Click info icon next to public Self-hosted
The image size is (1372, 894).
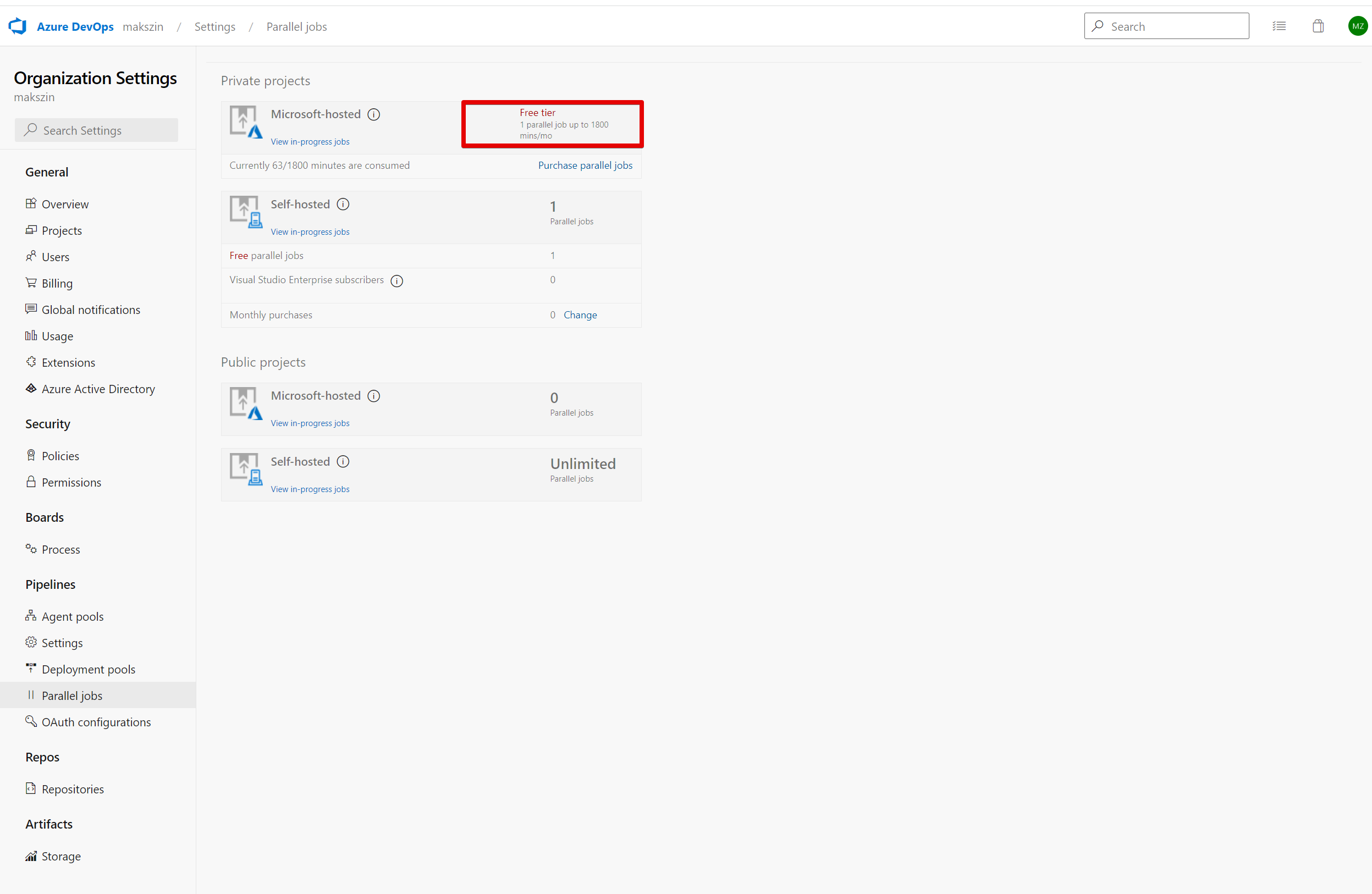pos(343,462)
